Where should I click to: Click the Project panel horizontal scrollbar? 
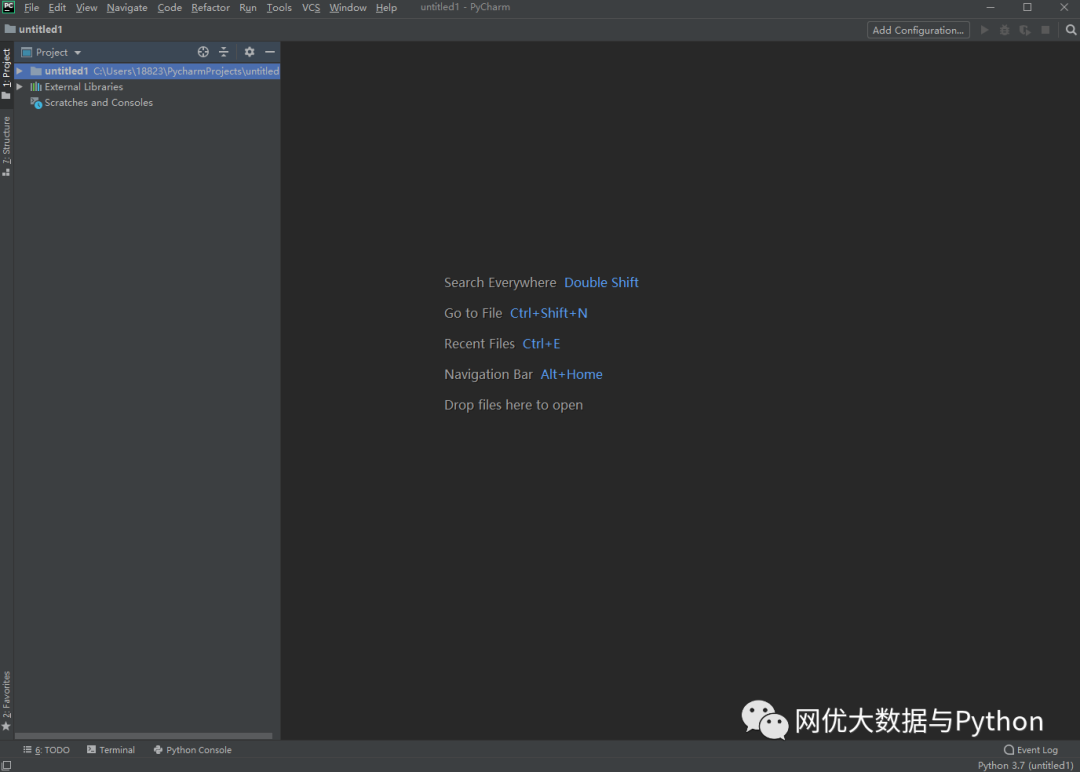(143, 736)
